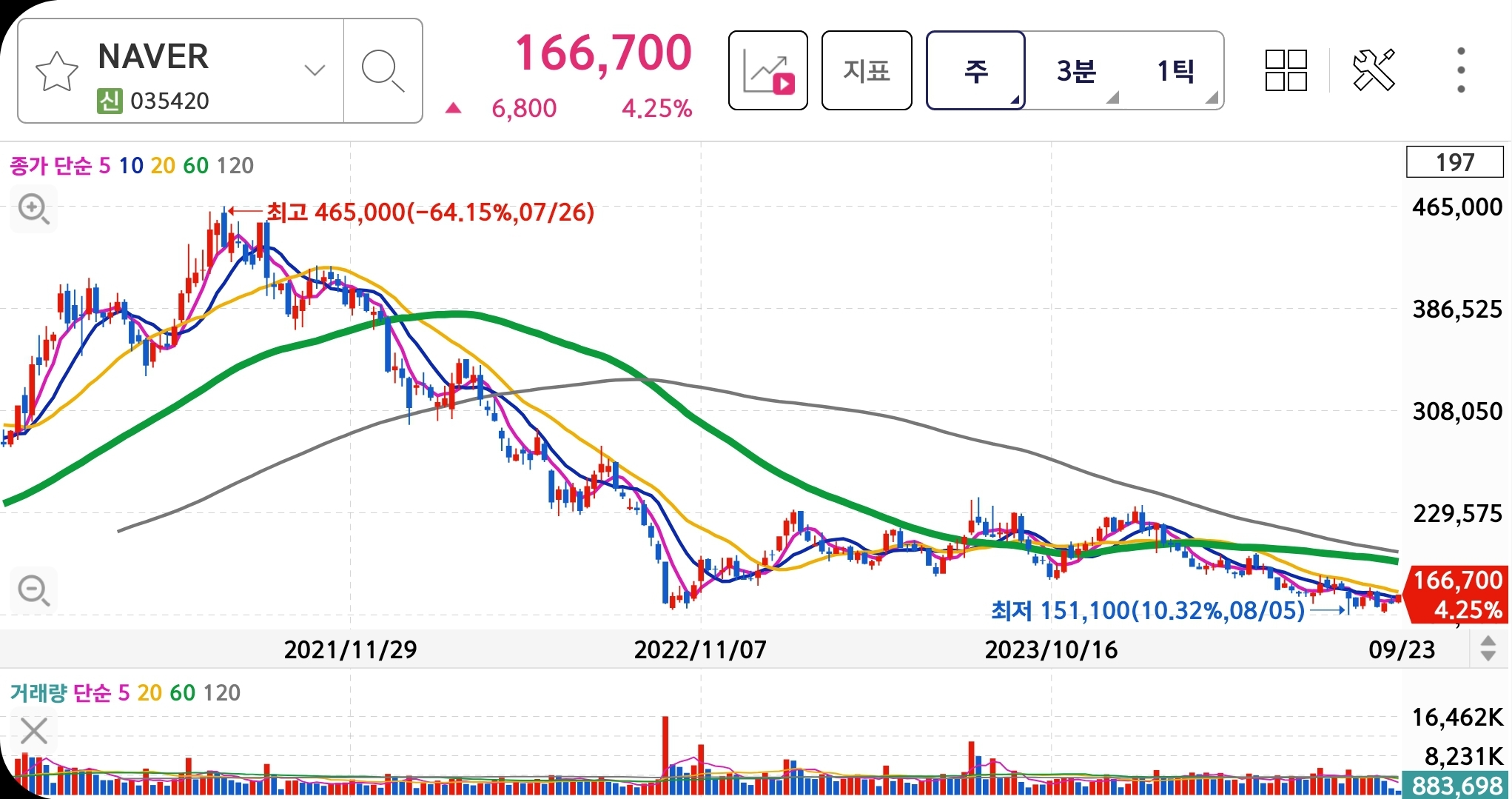Click the 2021/11/29 date axis label
Viewport: 1512px width, 799px height.
tap(350, 649)
